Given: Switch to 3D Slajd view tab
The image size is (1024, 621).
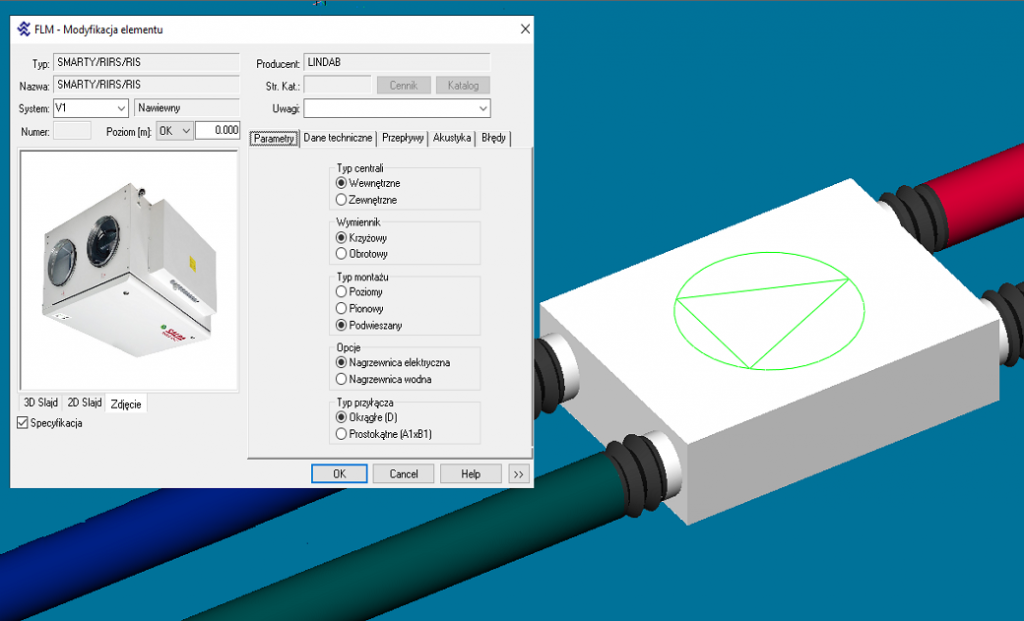Looking at the screenshot, I should (x=41, y=402).
